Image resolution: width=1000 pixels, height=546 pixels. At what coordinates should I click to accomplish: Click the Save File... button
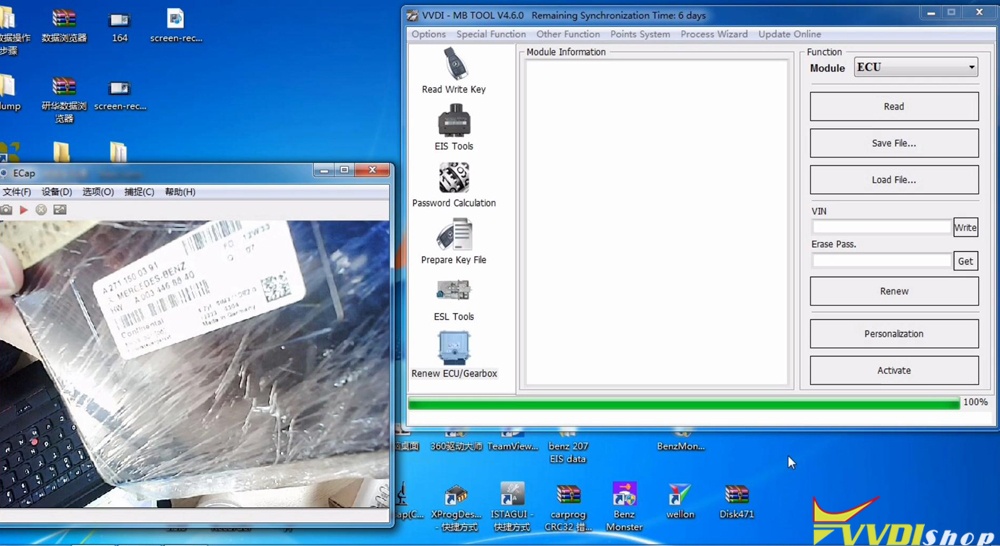tap(893, 144)
